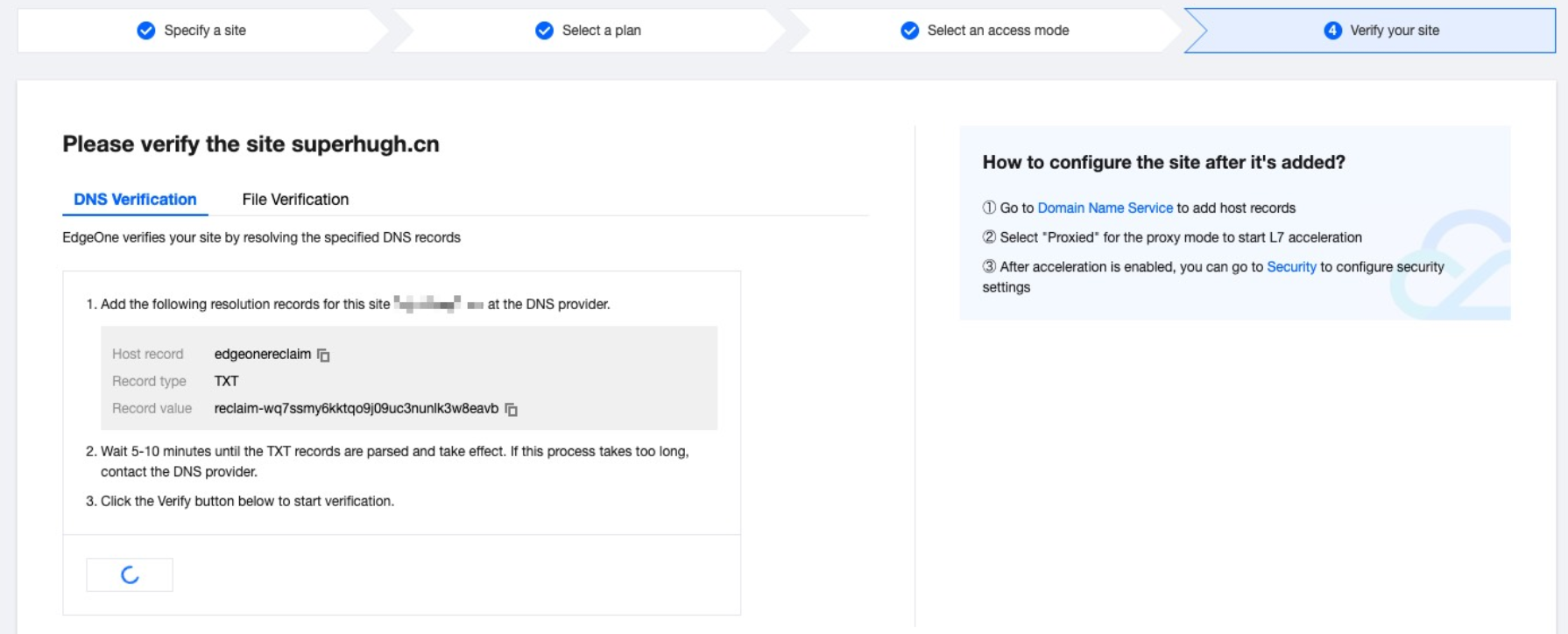Click the checkmark icon beside Specify a site
The width and height of the screenshot is (1568, 634).
pyautogui.click(x=146, y=31)
